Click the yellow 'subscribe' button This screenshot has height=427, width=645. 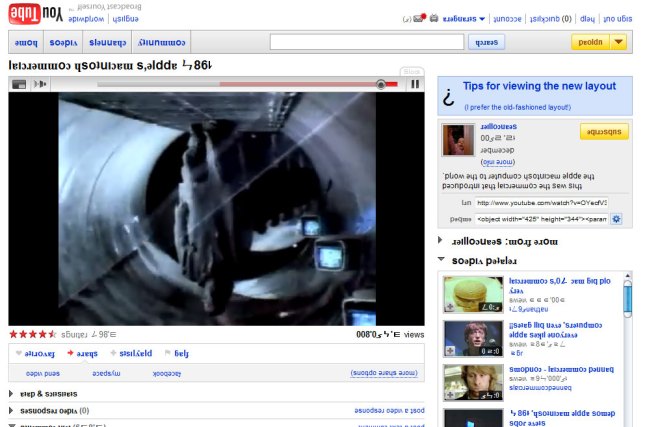click(x=604, y=132)
